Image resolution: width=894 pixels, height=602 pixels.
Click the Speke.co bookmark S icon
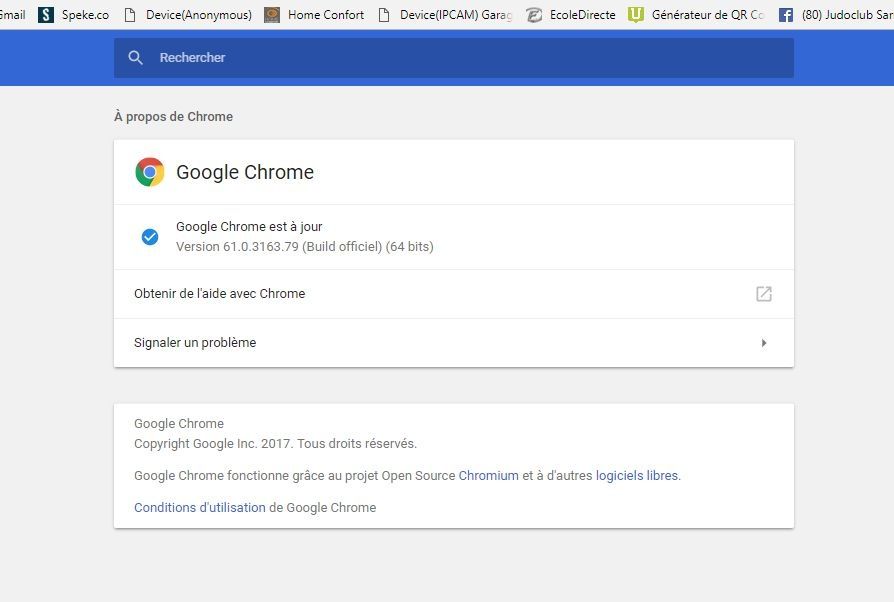click(x=46, y=15)
